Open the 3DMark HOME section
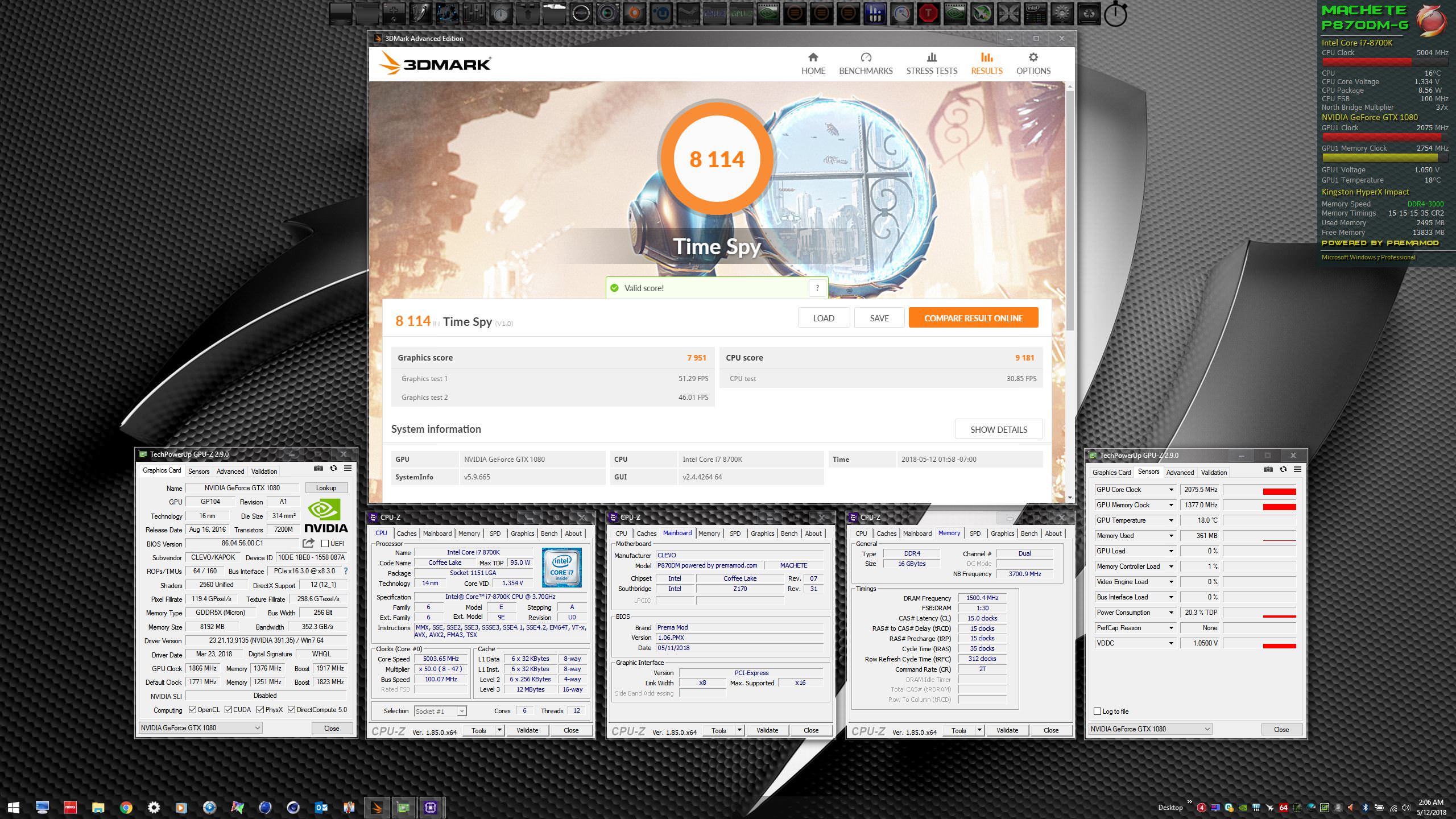This screenshot has width=1456, height=819. (x=813, y=64)
